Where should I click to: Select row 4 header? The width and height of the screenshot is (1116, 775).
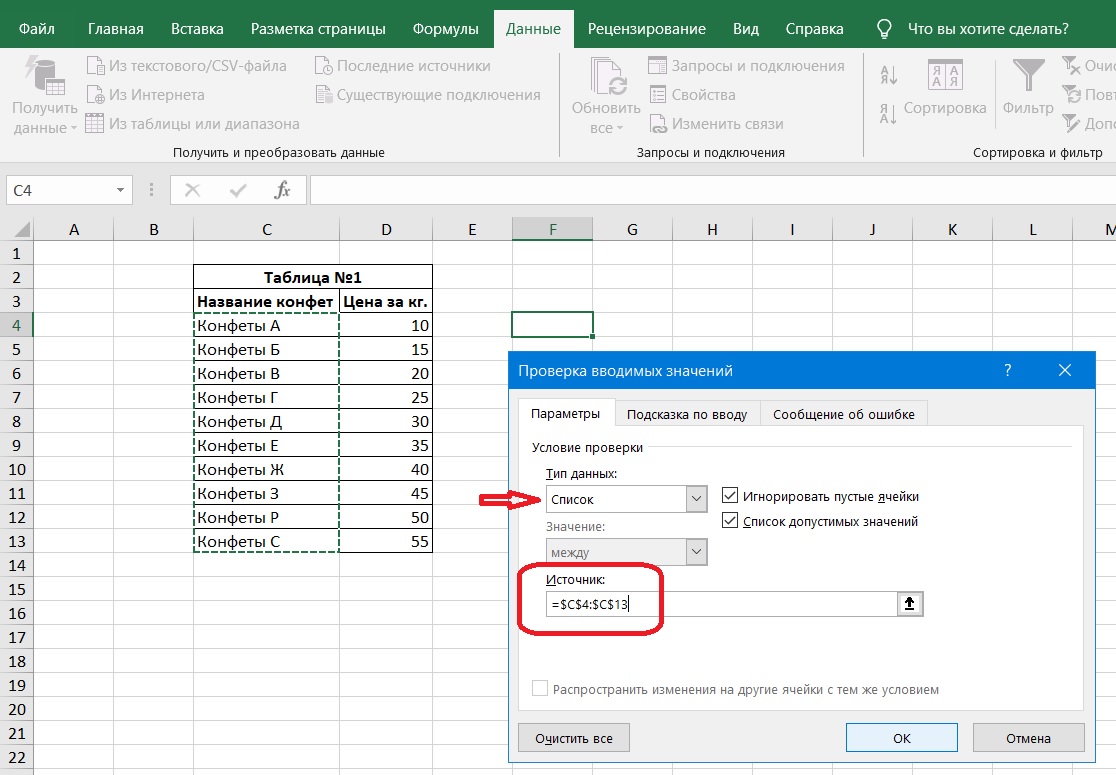pyautogui.click(x=16, y=325)
